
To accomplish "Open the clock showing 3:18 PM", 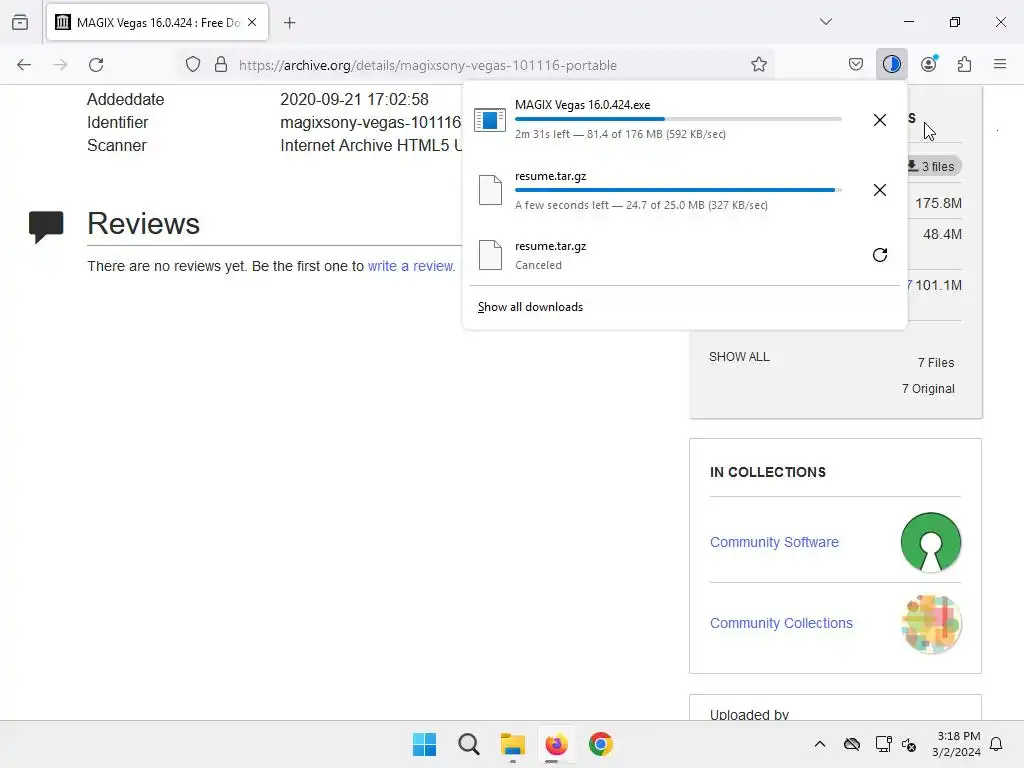I will point(956,744).
